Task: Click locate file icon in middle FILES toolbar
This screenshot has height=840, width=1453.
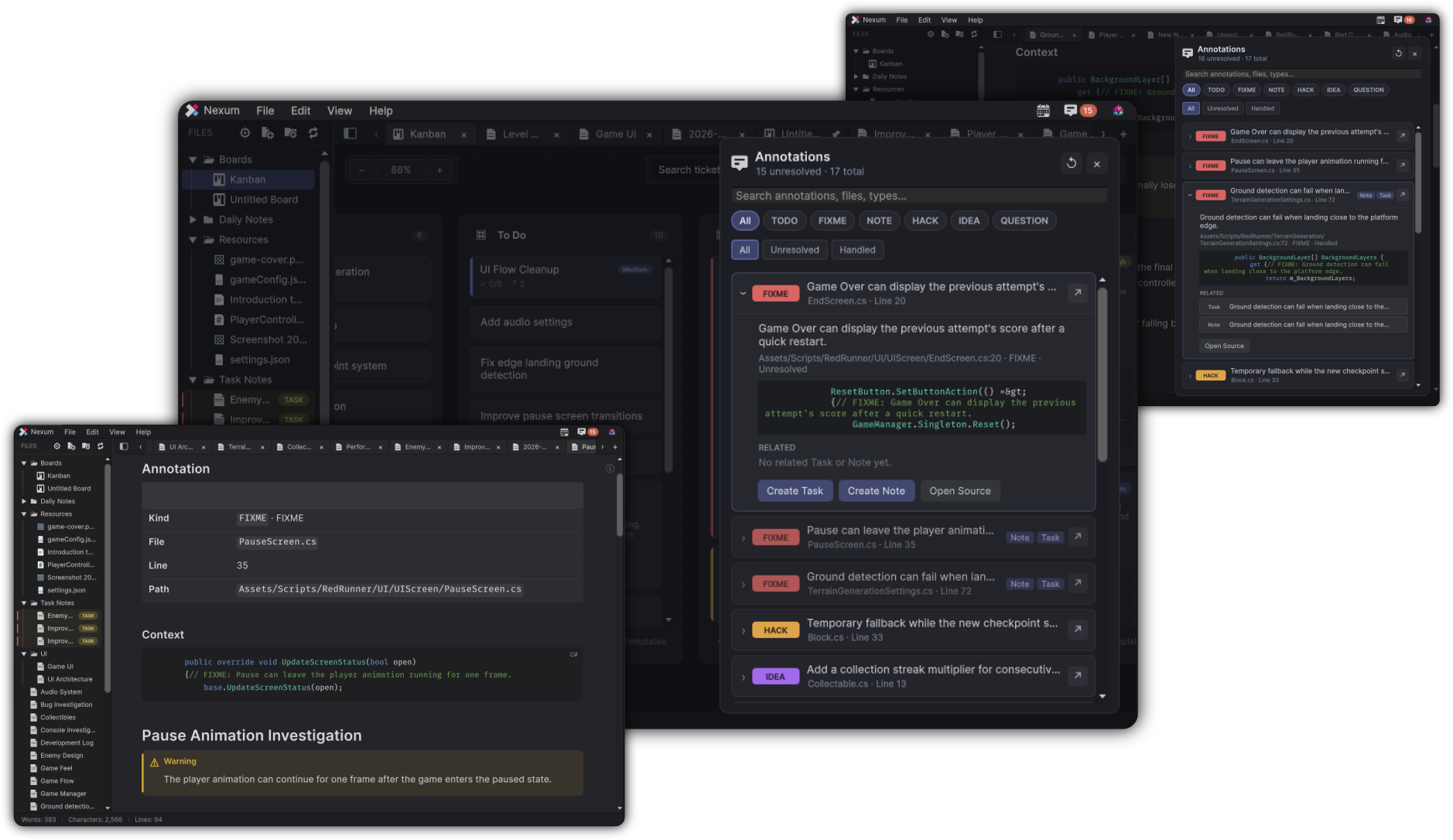Action: tap(244, 133)
